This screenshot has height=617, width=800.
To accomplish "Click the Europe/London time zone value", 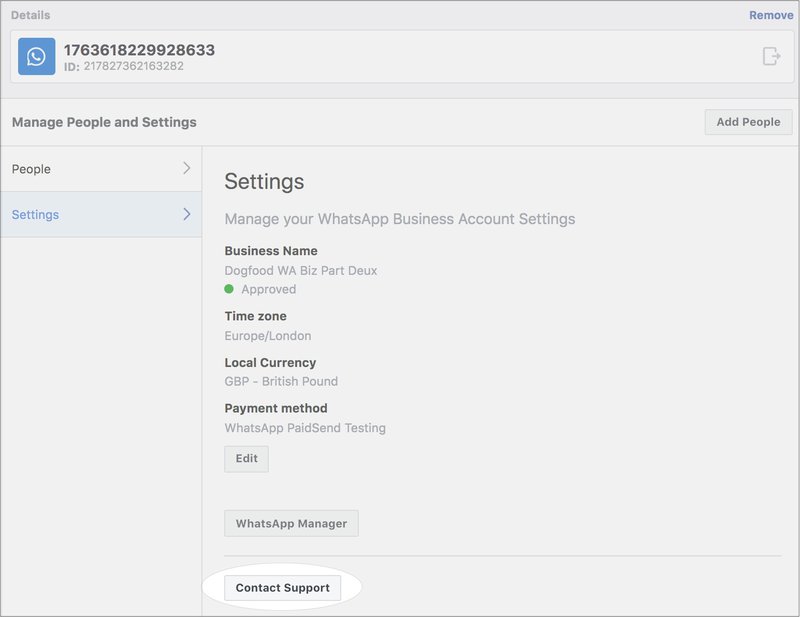I will (x=268, y=336).
